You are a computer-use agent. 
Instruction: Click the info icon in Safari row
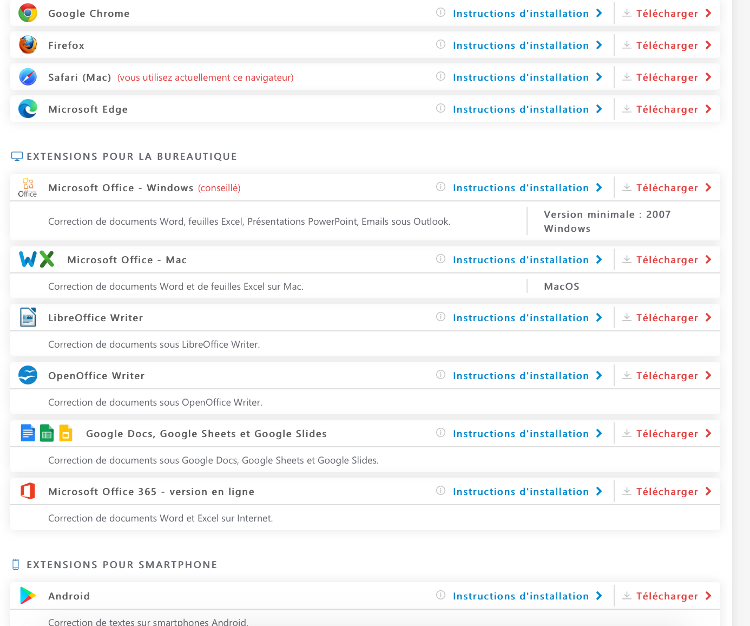(441, 77)
